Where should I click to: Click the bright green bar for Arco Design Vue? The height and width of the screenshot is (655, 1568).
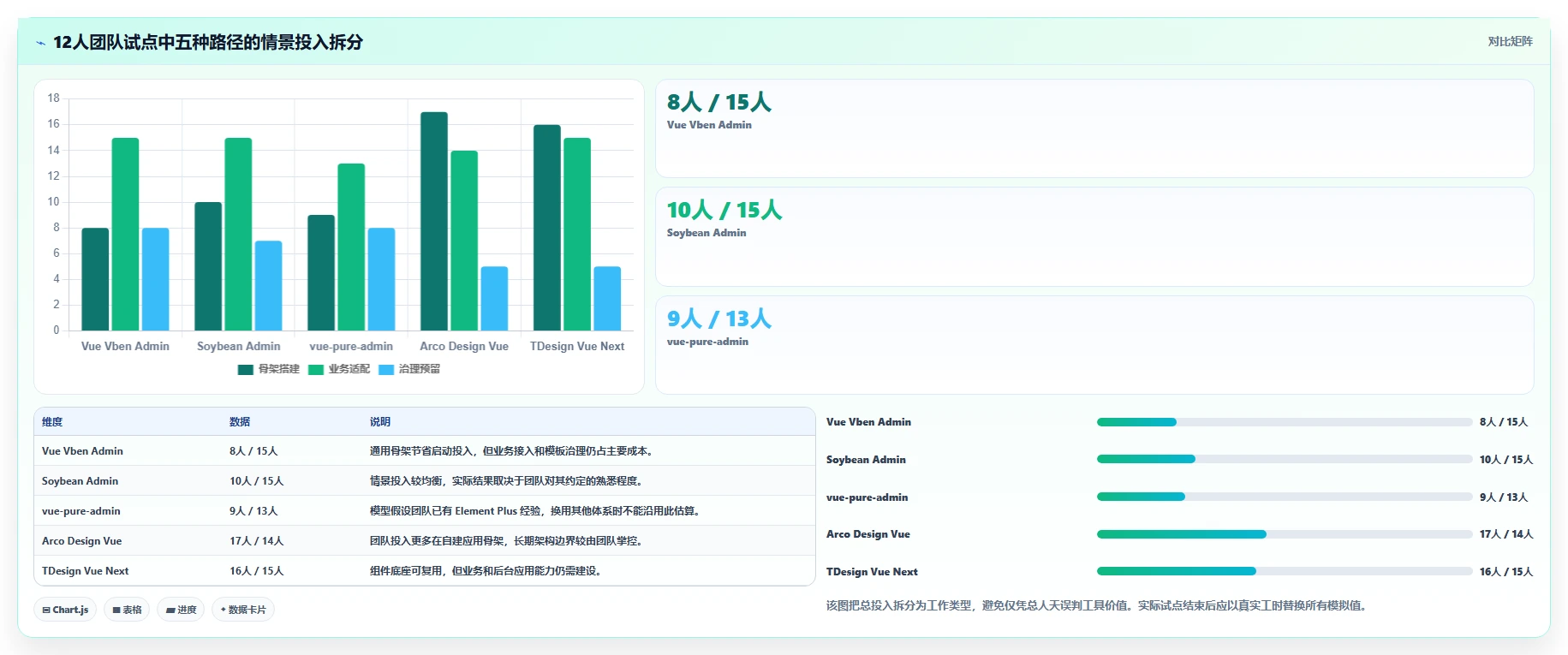[464, 241]
